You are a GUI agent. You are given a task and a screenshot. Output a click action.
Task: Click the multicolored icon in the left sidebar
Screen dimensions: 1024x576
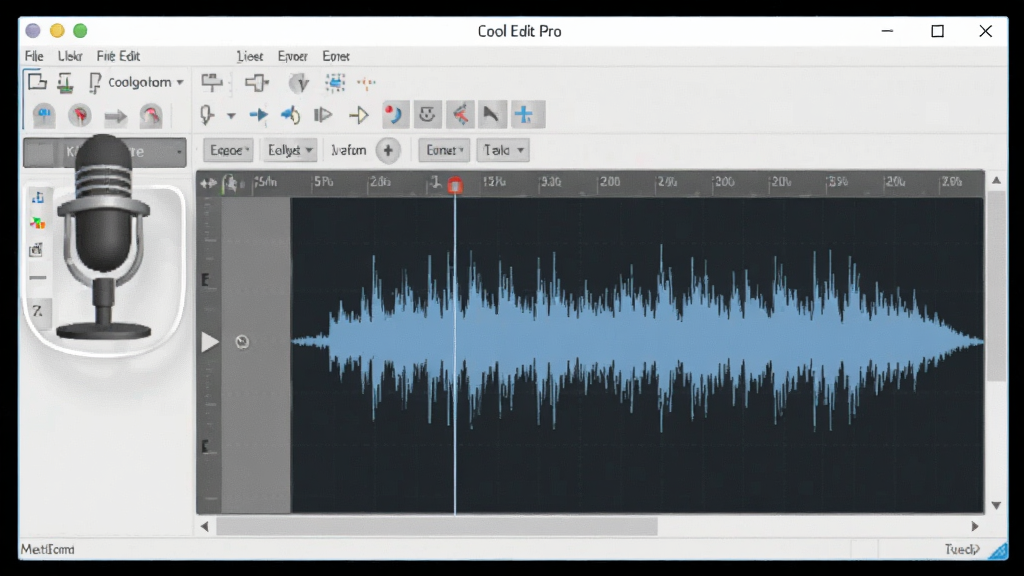(38, 223)
